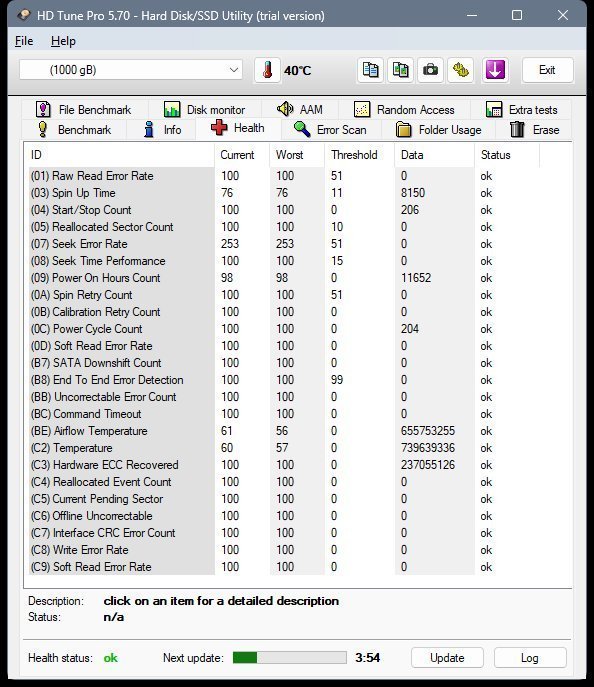Click the Log button

point(530,658)
